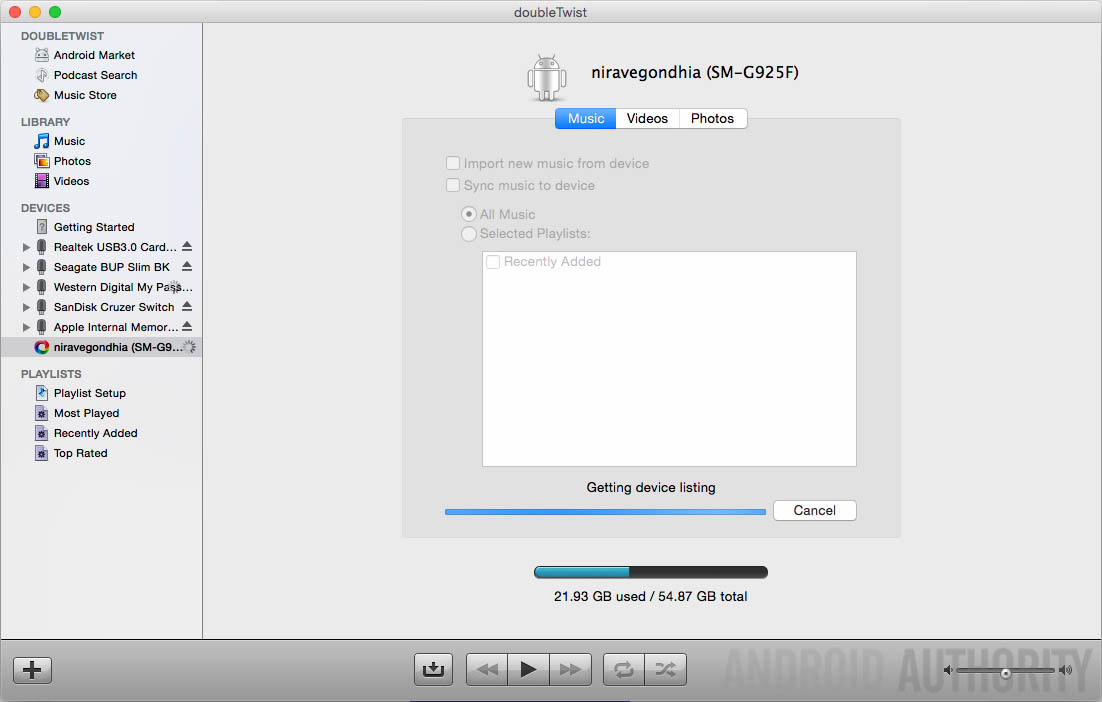The height and width of the screenshot is (702, 1102).
Task: Open the Podcast Search icon
Action: [x=41, y=75]
